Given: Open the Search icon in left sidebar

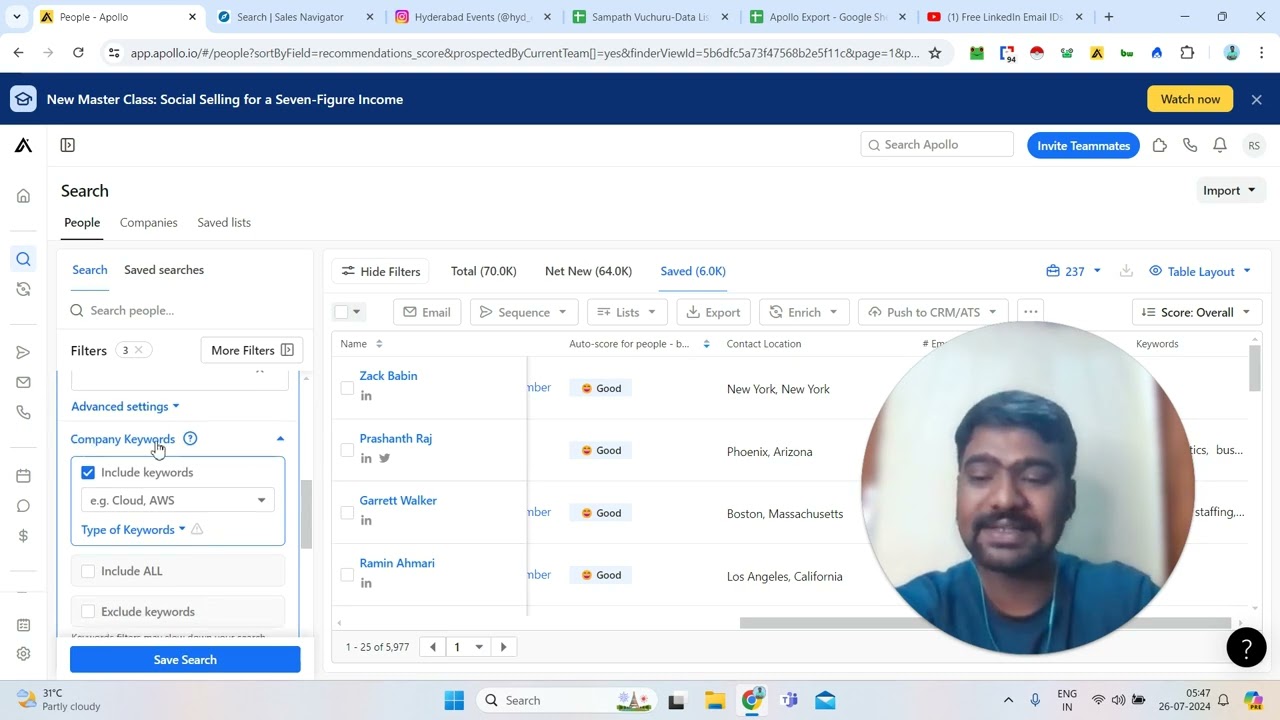Looking at the screenshot, I should tap(23, 260).
